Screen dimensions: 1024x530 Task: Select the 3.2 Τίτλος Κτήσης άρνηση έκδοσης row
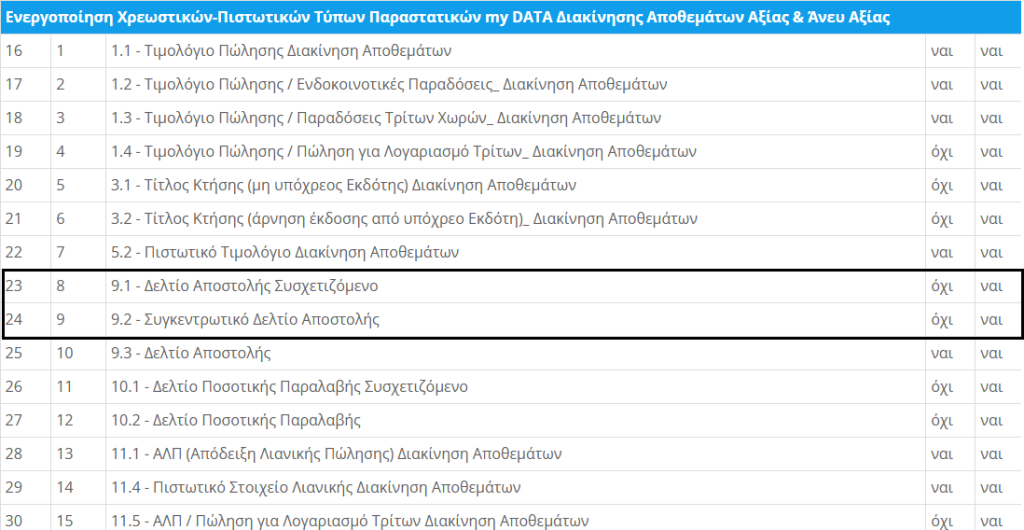coord(512,219)
